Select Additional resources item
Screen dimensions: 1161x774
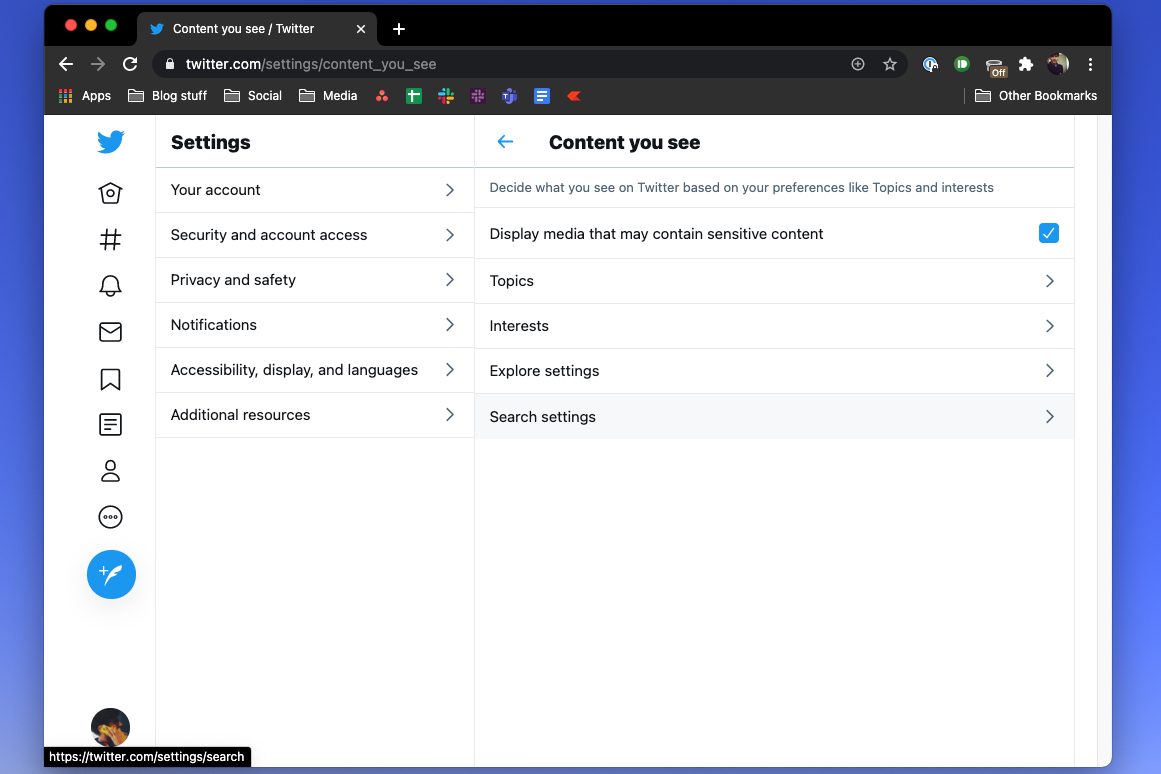click(x=315, y=415)
